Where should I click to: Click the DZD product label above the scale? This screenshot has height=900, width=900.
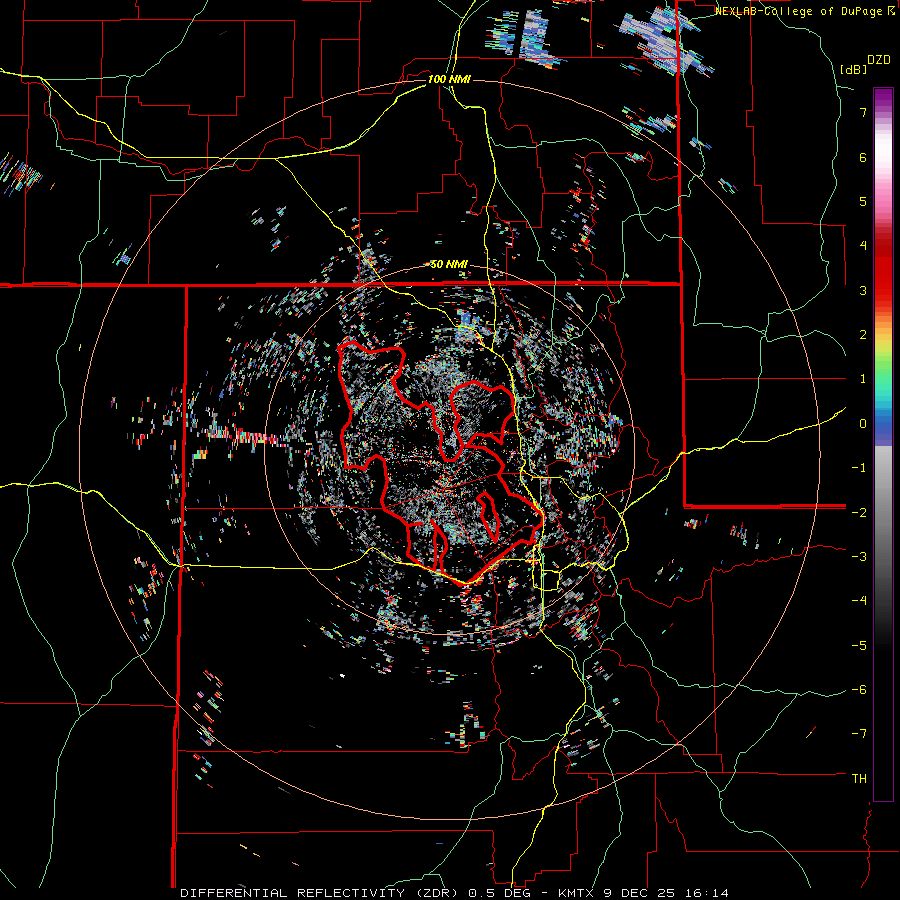tap(879, 60)
